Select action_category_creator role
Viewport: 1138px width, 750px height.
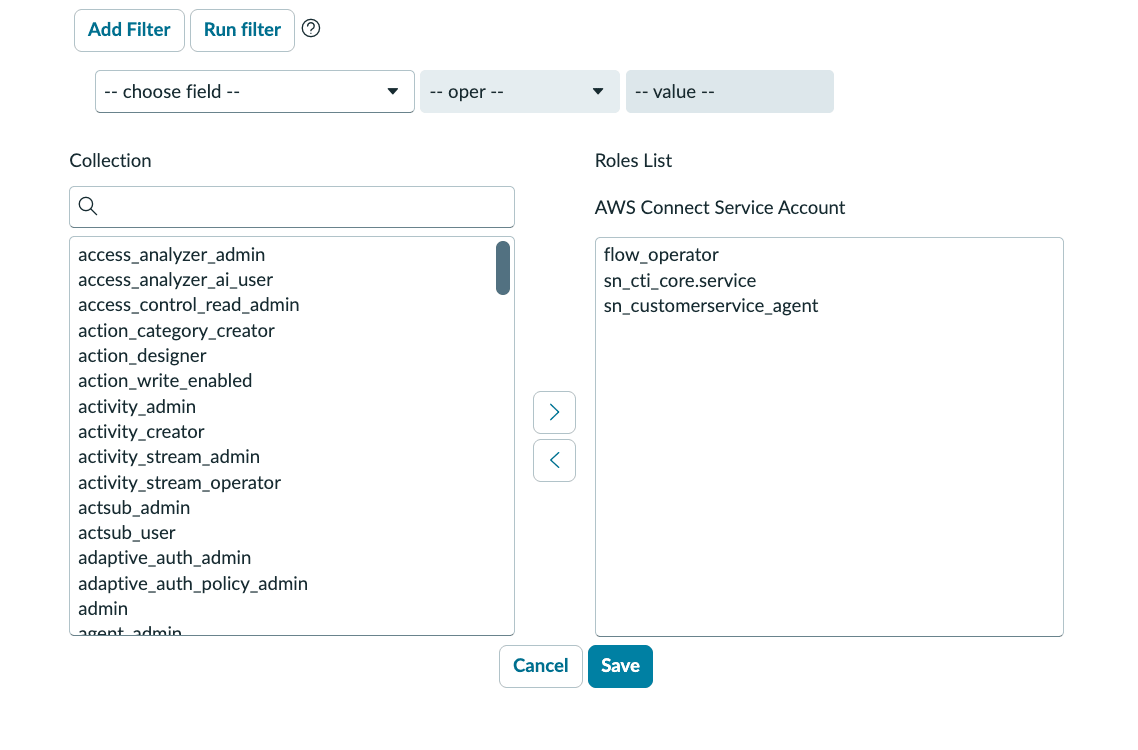(176, 330)
